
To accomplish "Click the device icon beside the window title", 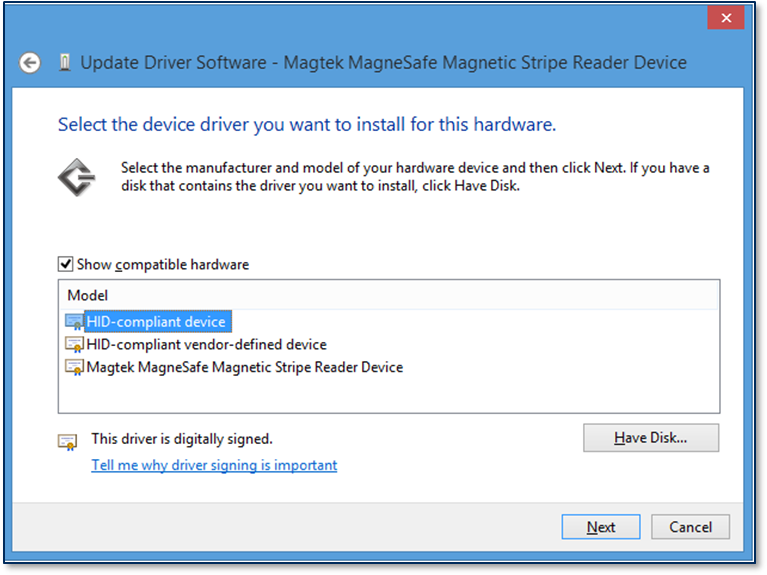I will [65, 63].
